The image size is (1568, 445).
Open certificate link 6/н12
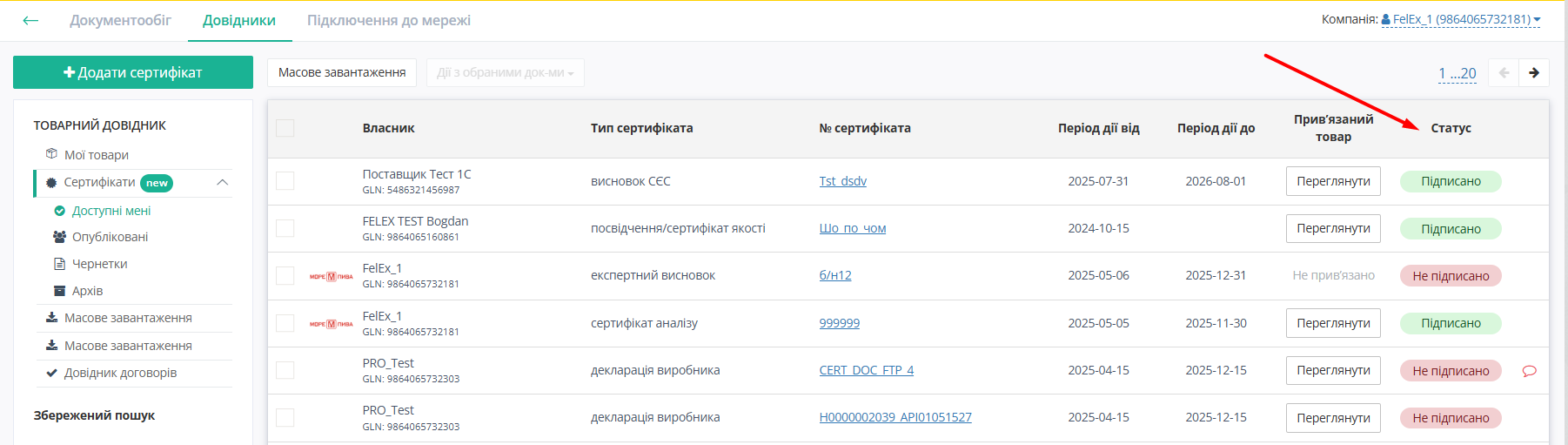835,275
